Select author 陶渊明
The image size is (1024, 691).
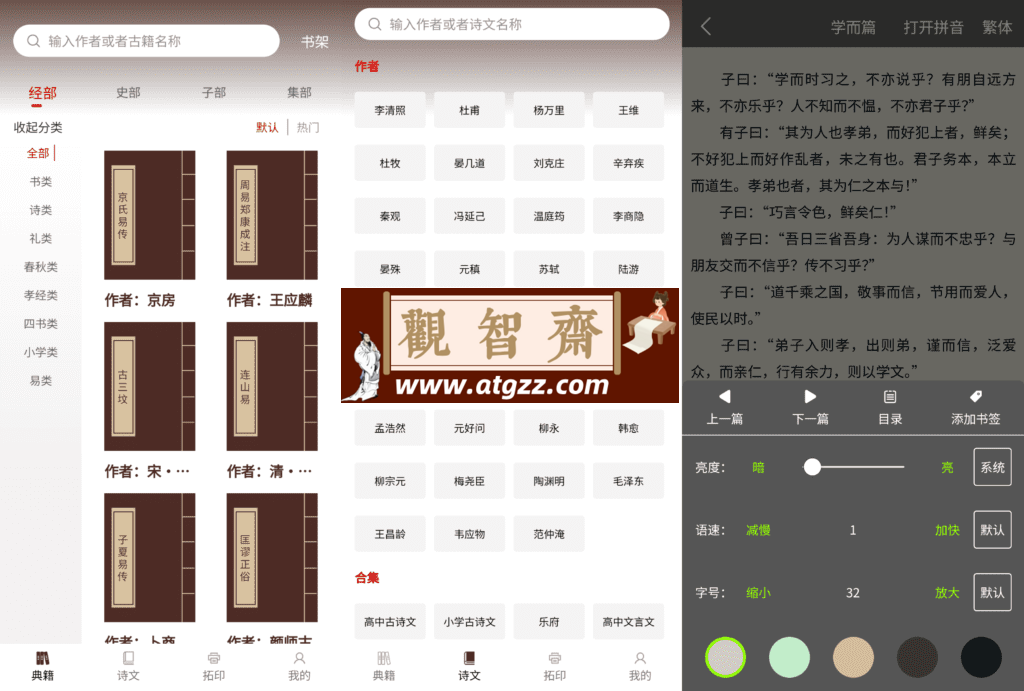[549, 481]
